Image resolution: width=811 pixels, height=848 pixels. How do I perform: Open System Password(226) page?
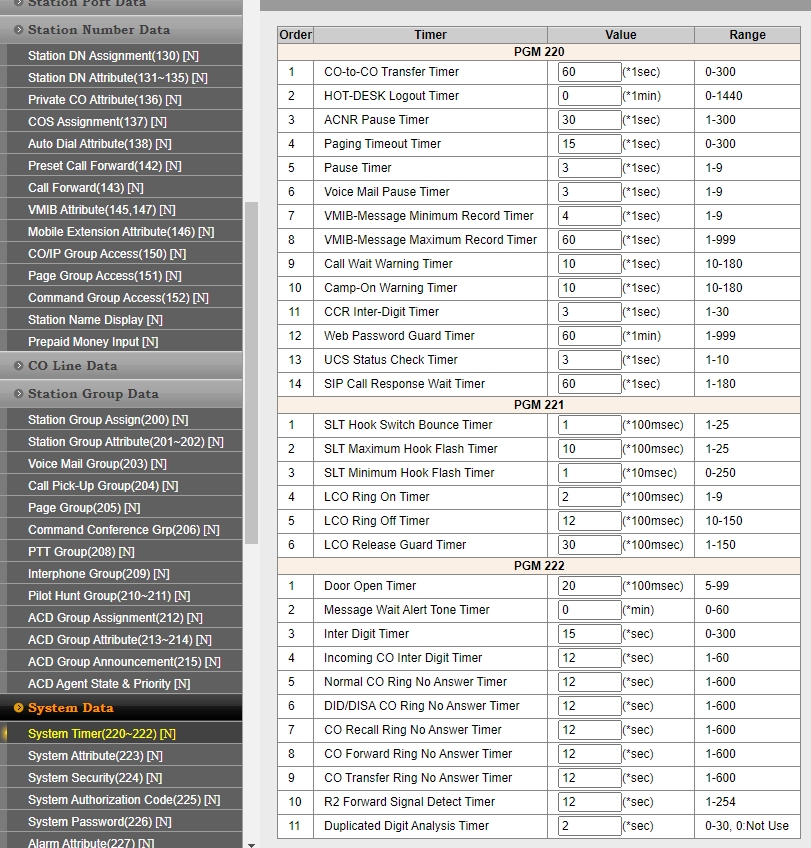99,822
